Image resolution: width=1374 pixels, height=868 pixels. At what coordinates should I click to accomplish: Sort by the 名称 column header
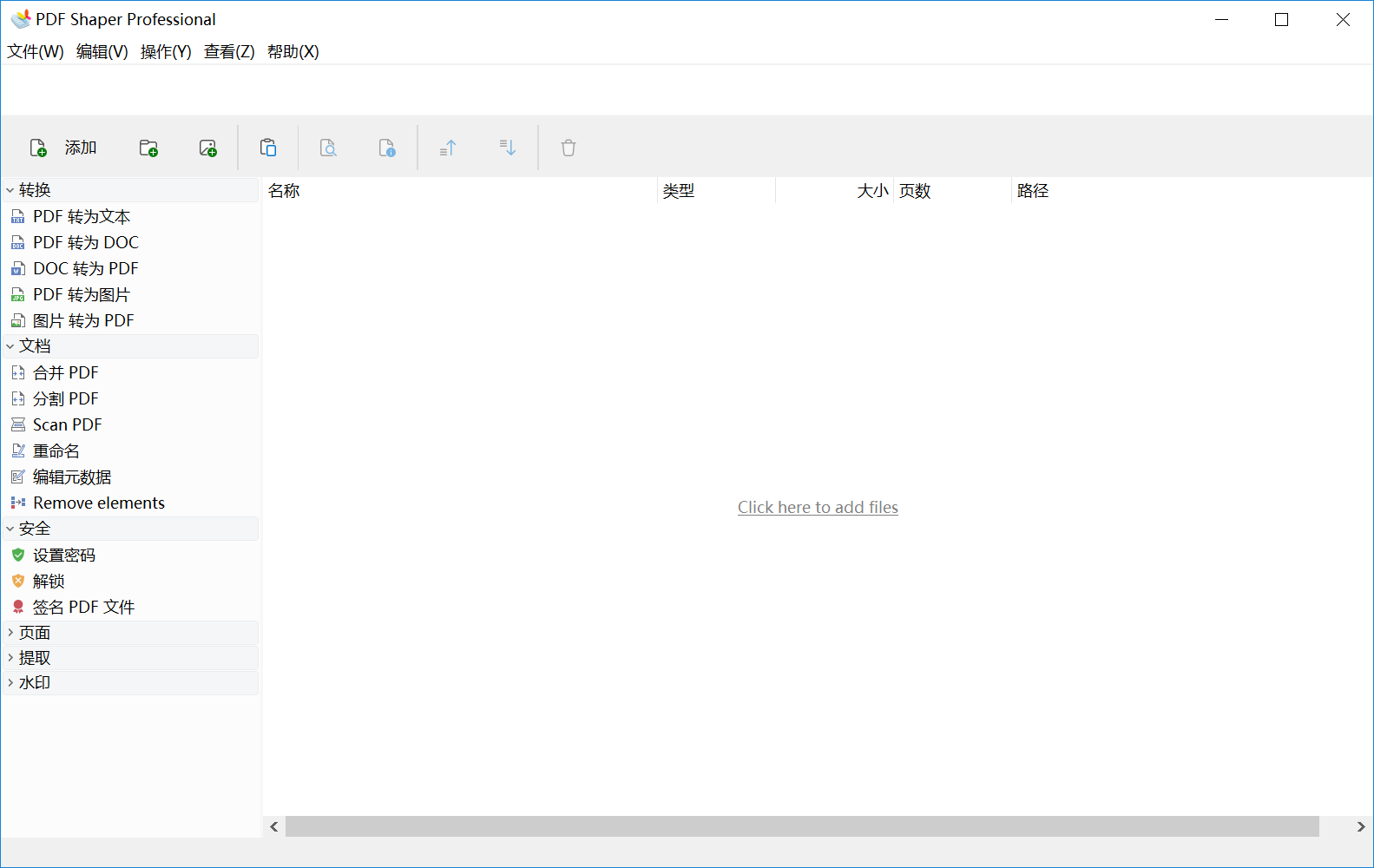[x=459, y=191]
